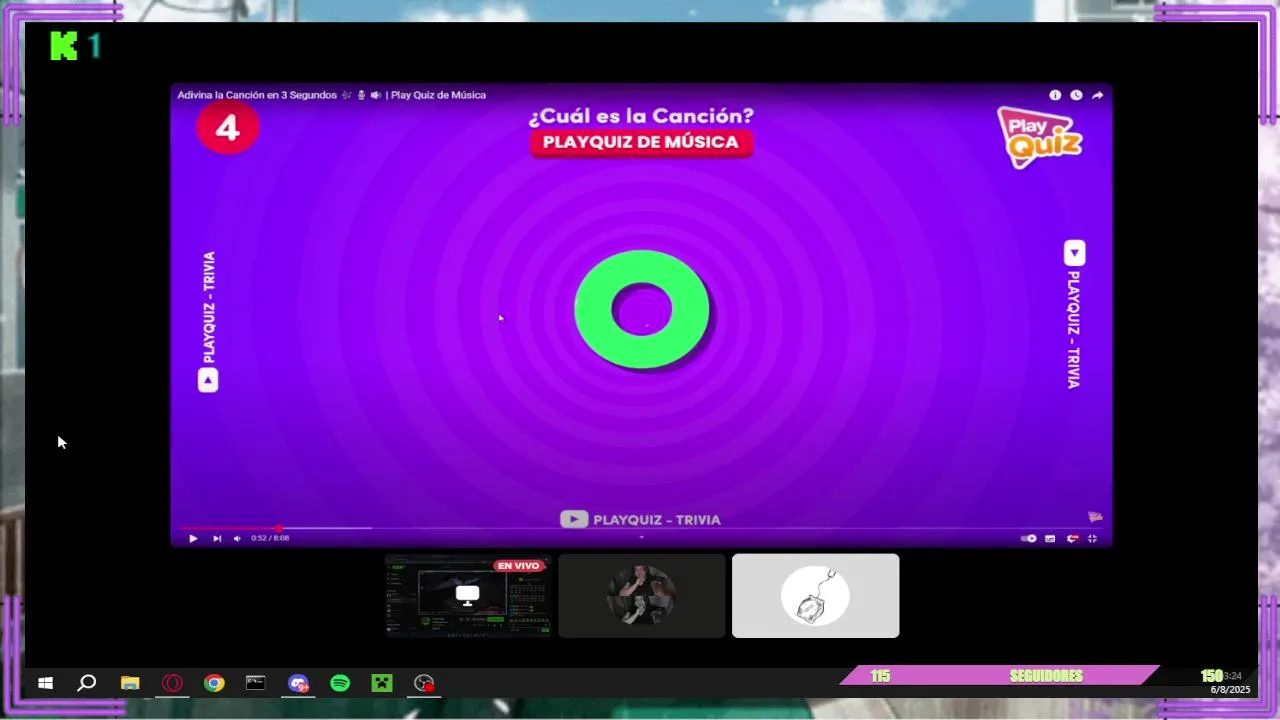
Task: Mute the video volume speaker icon
Action: coord(237,538)
